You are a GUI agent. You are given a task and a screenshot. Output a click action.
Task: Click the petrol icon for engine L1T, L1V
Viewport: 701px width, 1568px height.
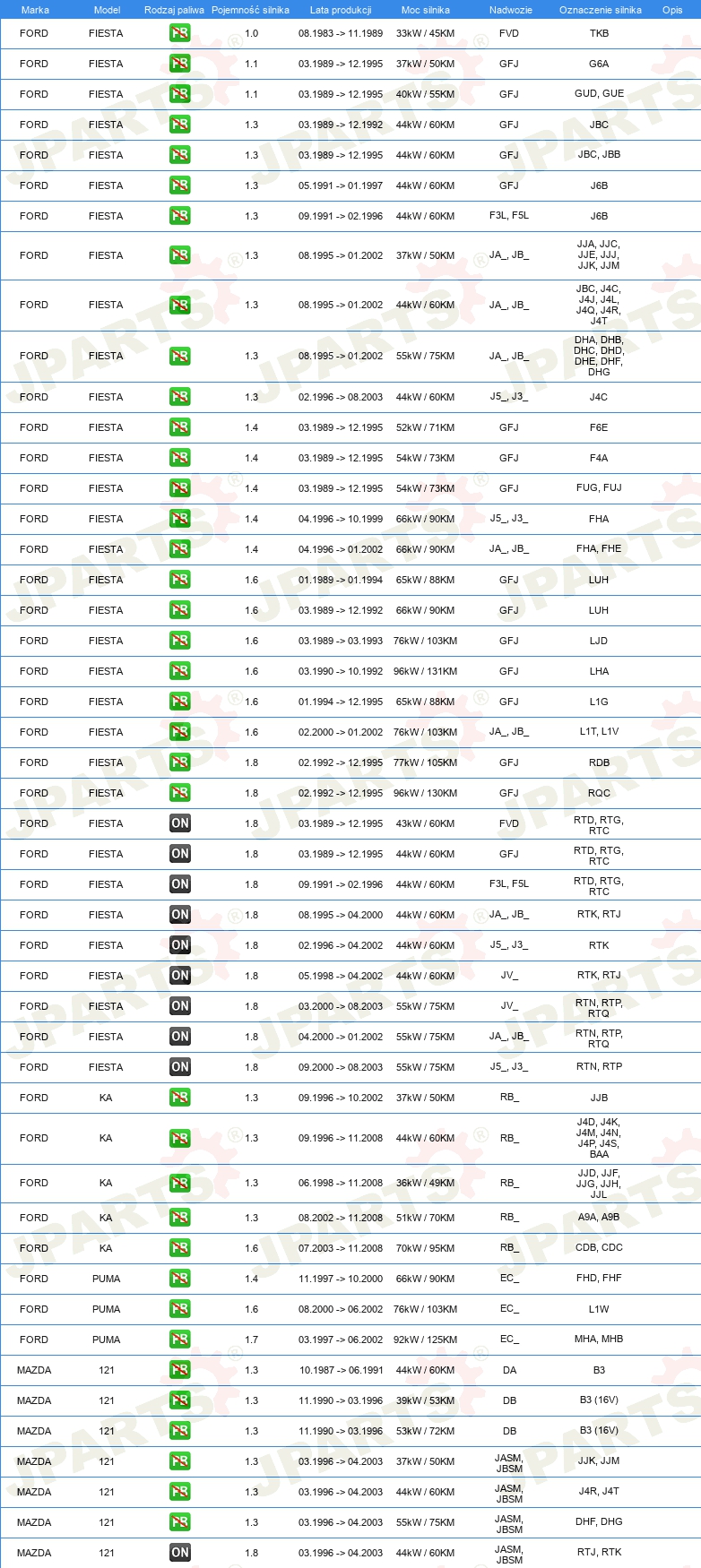[x=180, y=732]
